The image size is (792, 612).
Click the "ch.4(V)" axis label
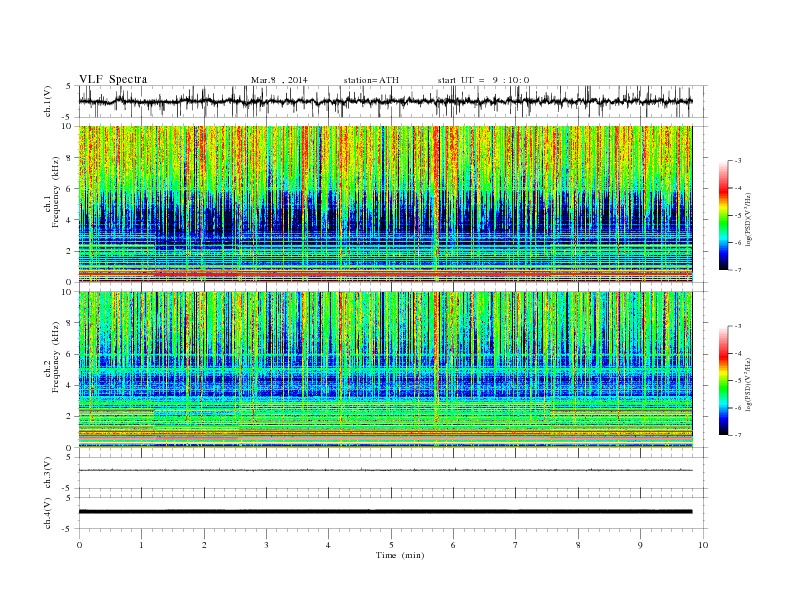click(48, 513)
